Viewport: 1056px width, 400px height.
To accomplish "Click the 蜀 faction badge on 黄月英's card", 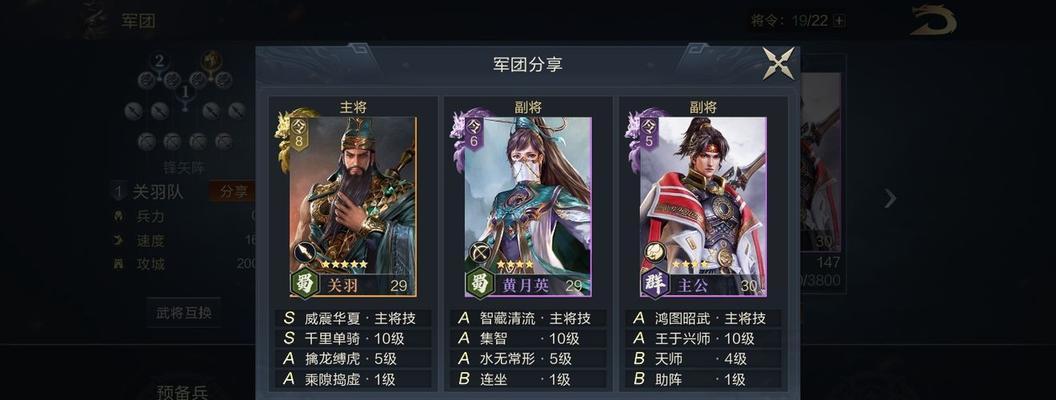I will [480, 284].
